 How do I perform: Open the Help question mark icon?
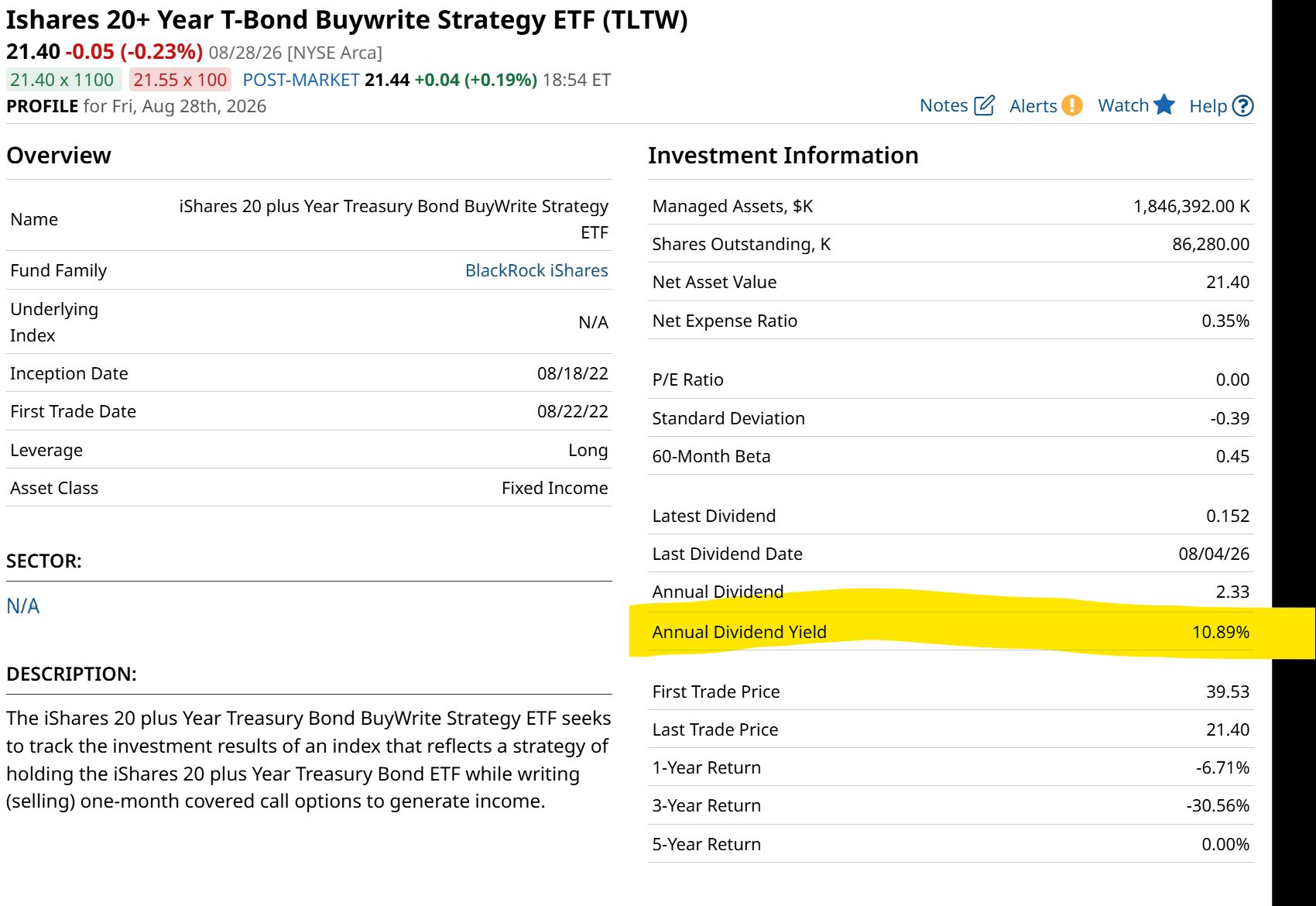(1242, 106)
